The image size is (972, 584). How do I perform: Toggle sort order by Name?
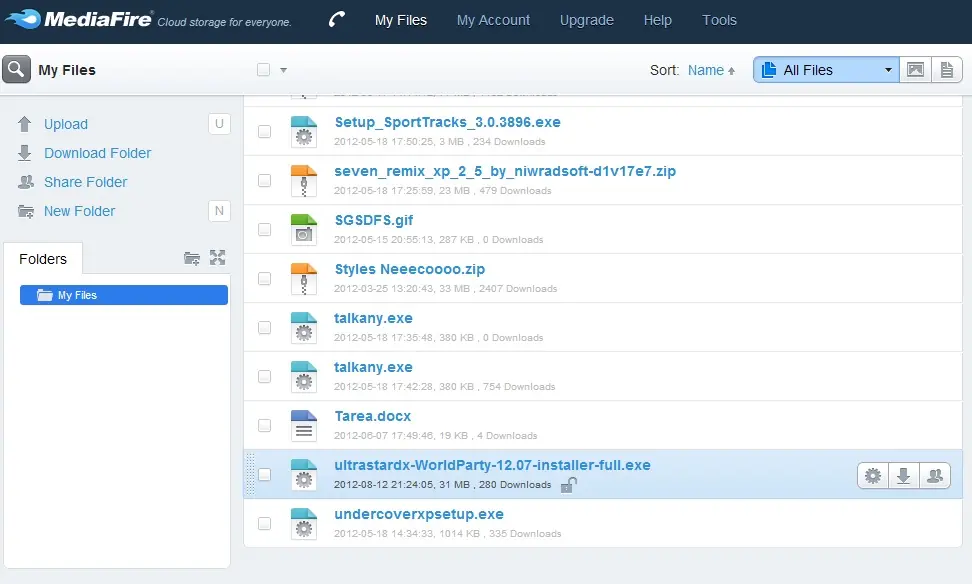tap(711, 70)
